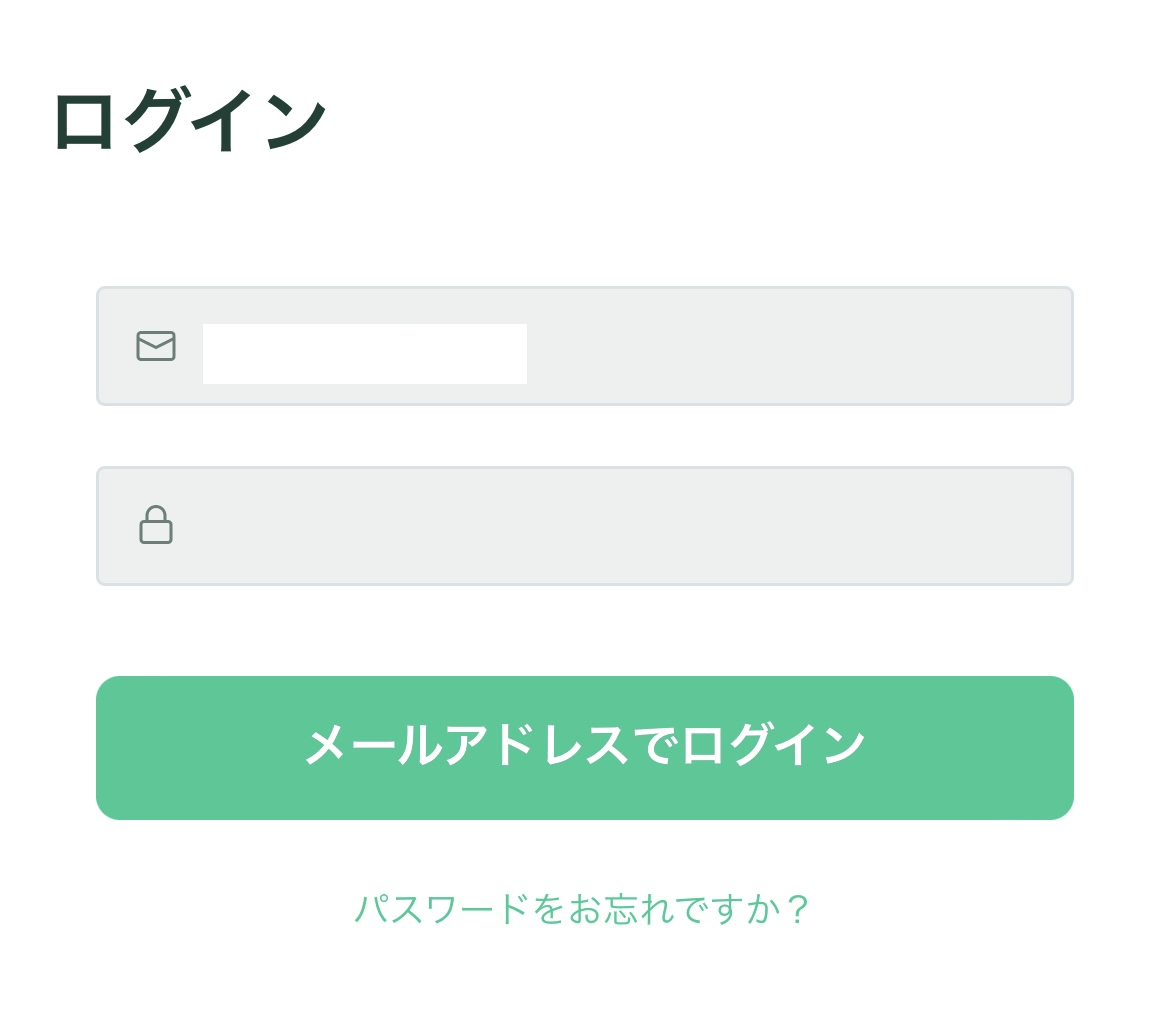This screenshot has width=1170, height=1012.
Task: Select the filled-in email address text
Action: point(365,354)
